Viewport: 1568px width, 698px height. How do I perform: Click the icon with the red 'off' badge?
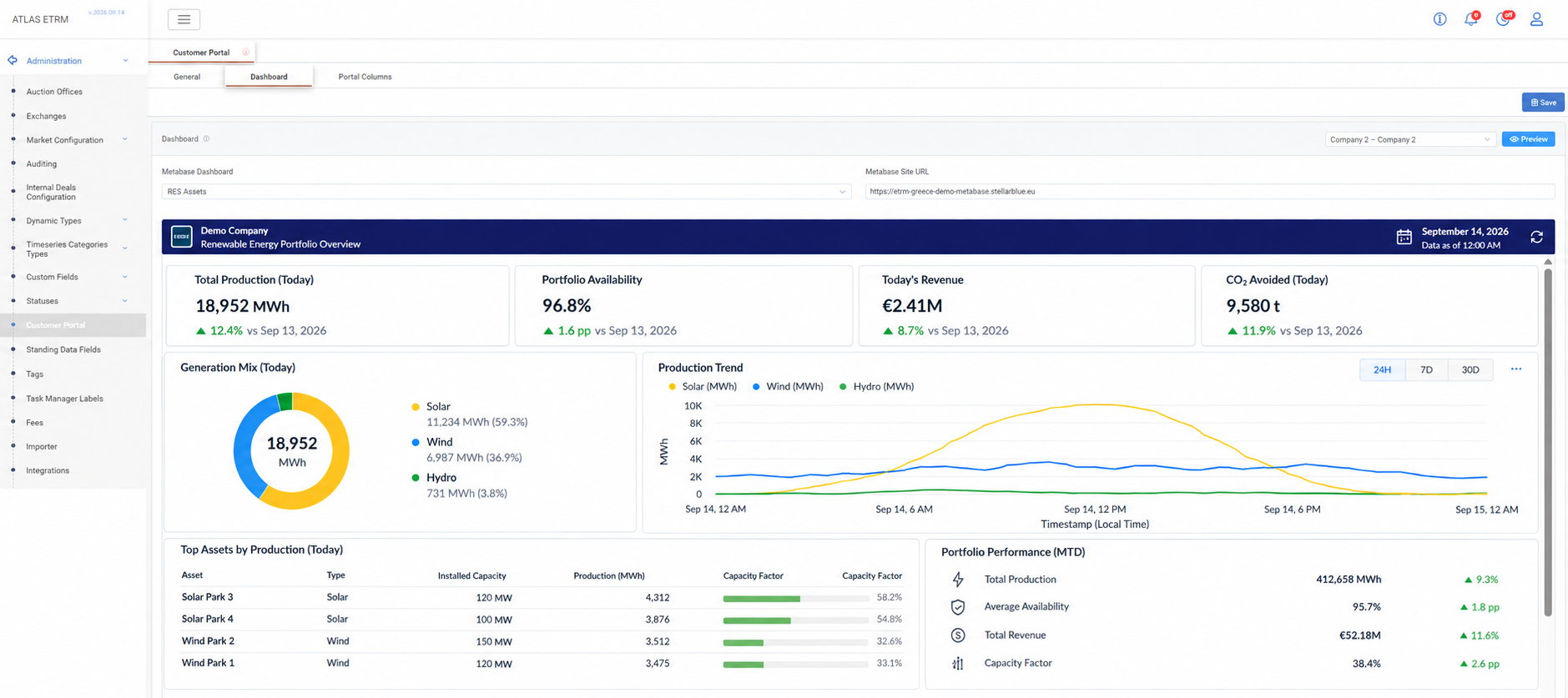[x=1504, y=19]
